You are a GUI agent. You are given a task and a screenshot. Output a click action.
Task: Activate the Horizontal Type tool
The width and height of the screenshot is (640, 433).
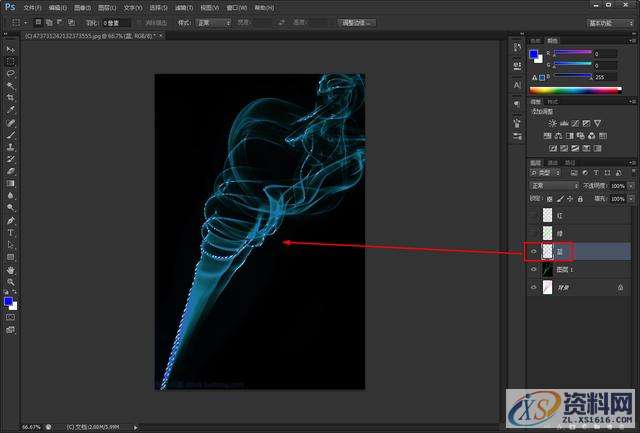point(11,232)
